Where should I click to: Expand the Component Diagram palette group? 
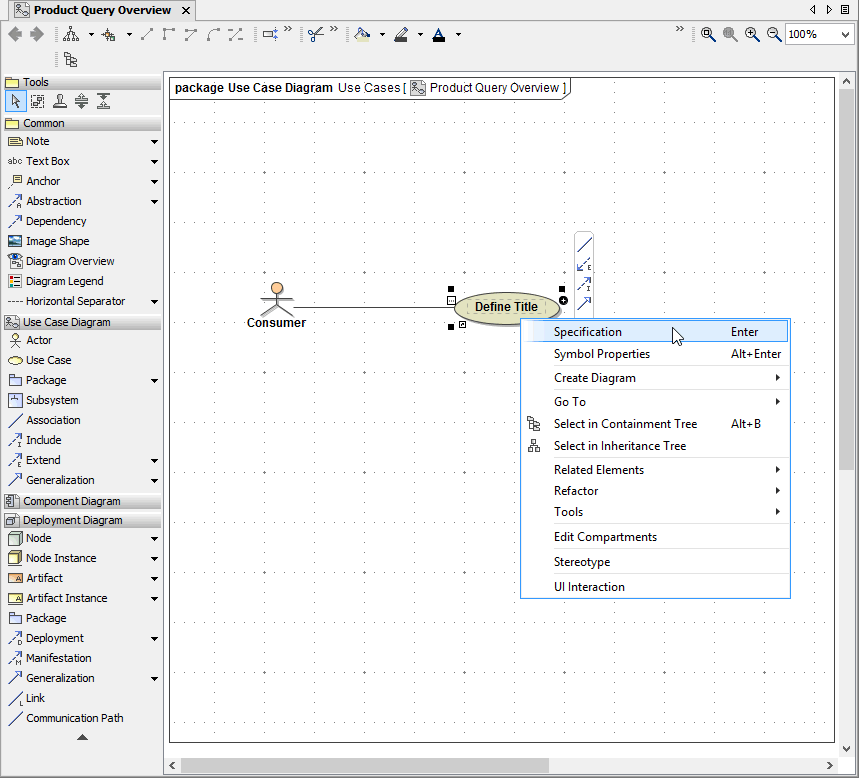pos(71,501)
